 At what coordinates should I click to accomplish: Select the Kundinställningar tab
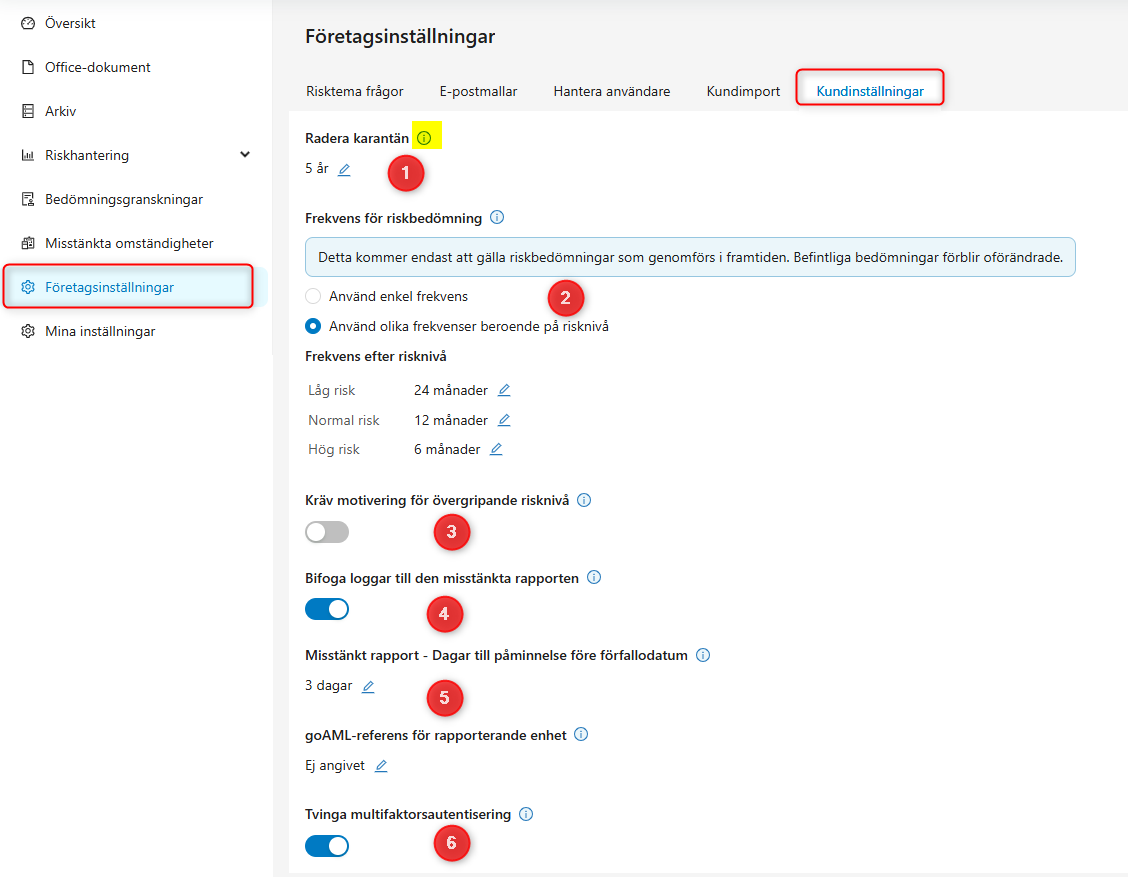point(870,91)
